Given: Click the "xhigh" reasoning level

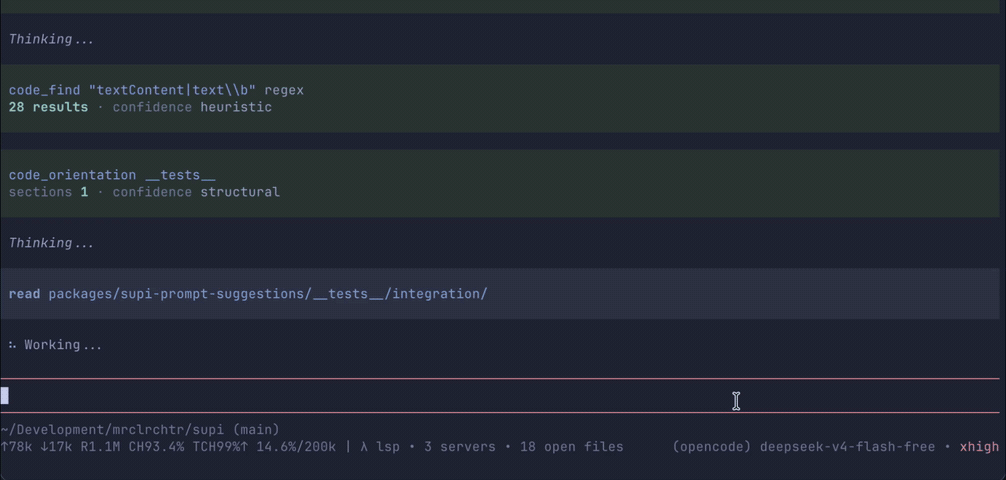Looking at the screenshot, I should pyautogui.click(x=979, y=447).
